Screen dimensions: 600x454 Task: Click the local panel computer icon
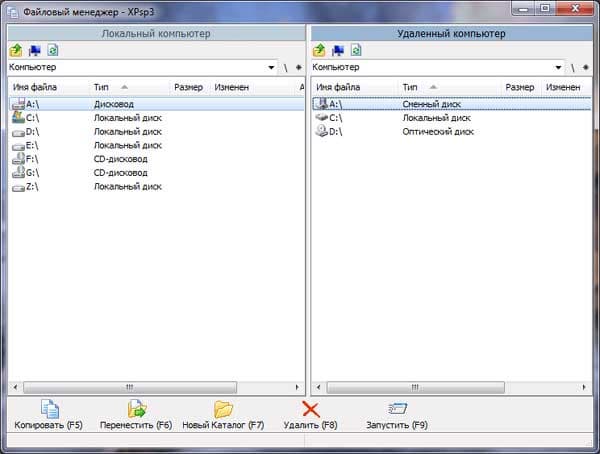34,50
